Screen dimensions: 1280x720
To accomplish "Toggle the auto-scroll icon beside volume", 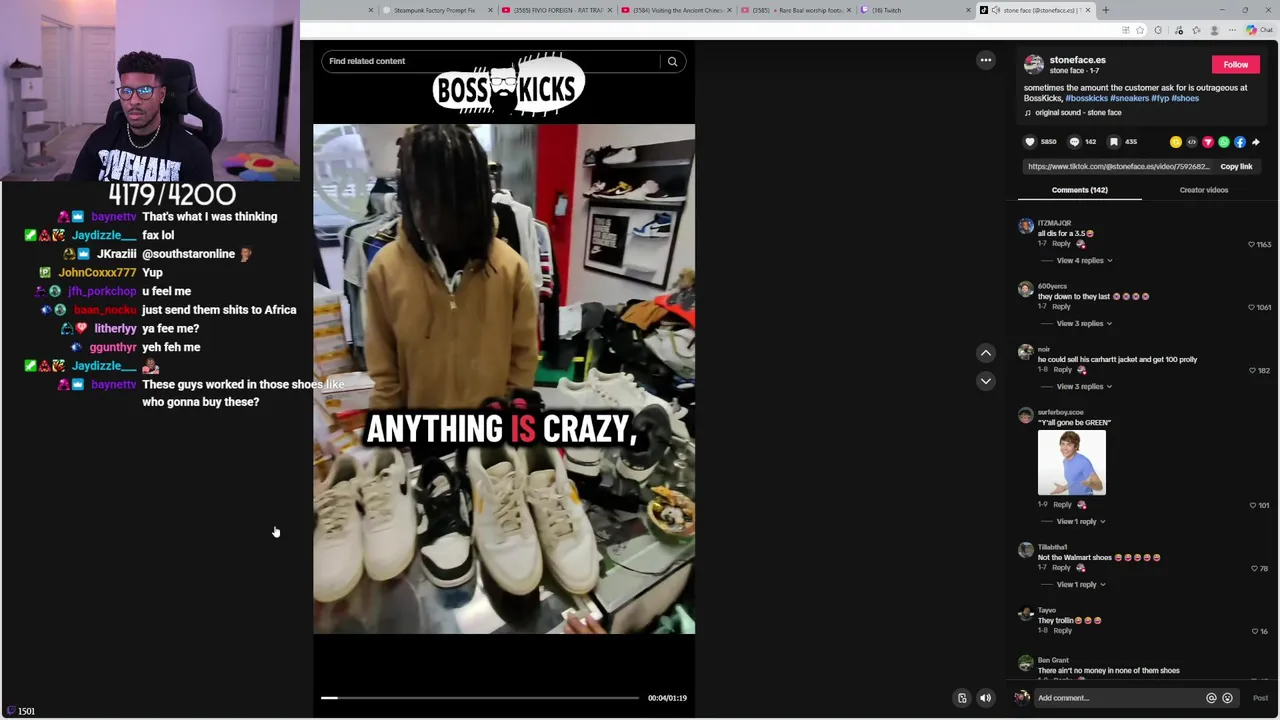I will 962,698.
